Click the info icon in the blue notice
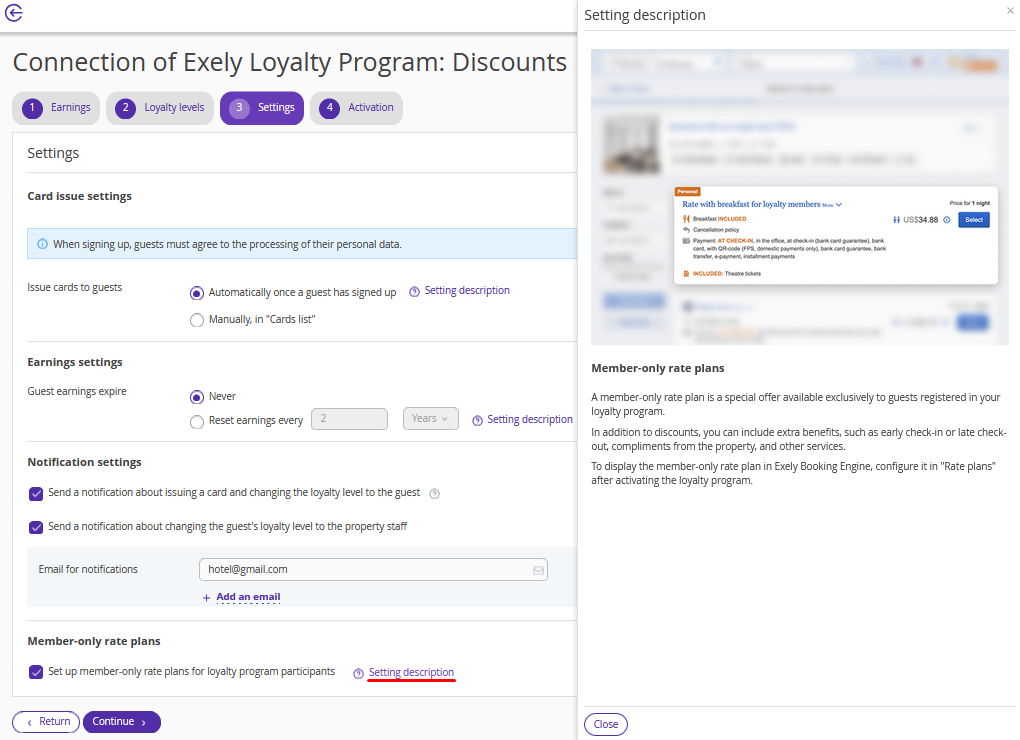The image size is (1020, 740). click(x=42, y=244)
